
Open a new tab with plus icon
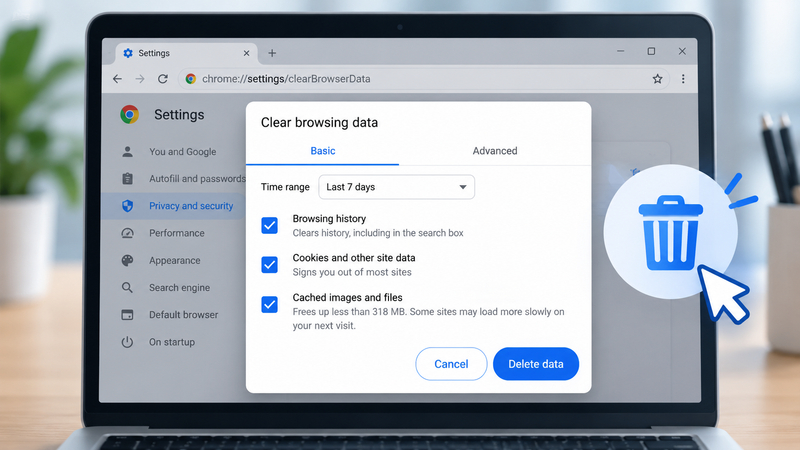click(272, 53)
